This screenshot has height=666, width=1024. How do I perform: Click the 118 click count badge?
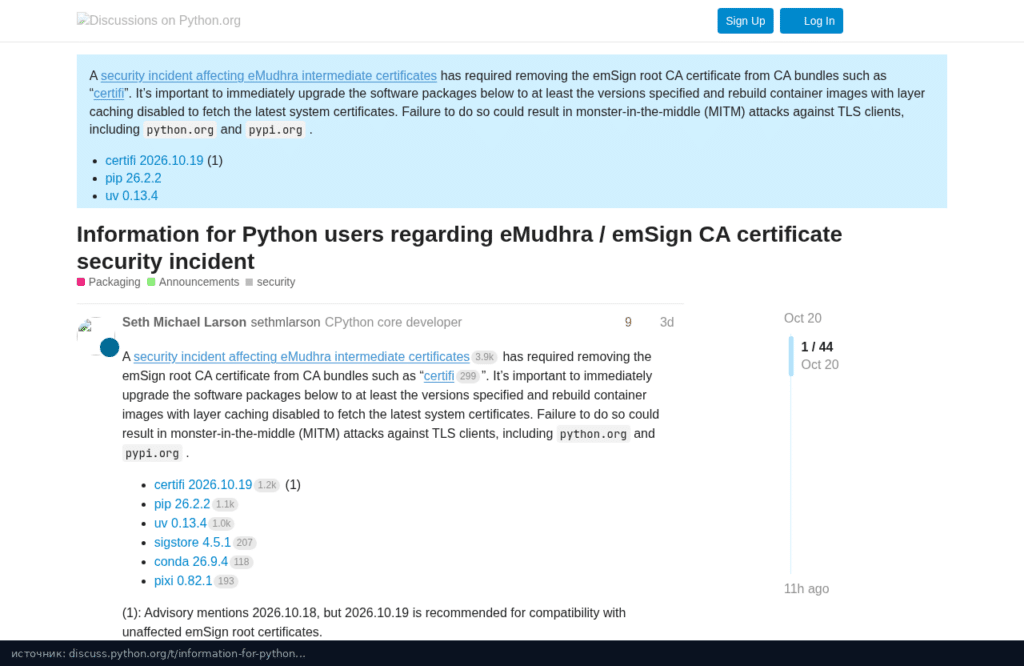pos(241,562)
